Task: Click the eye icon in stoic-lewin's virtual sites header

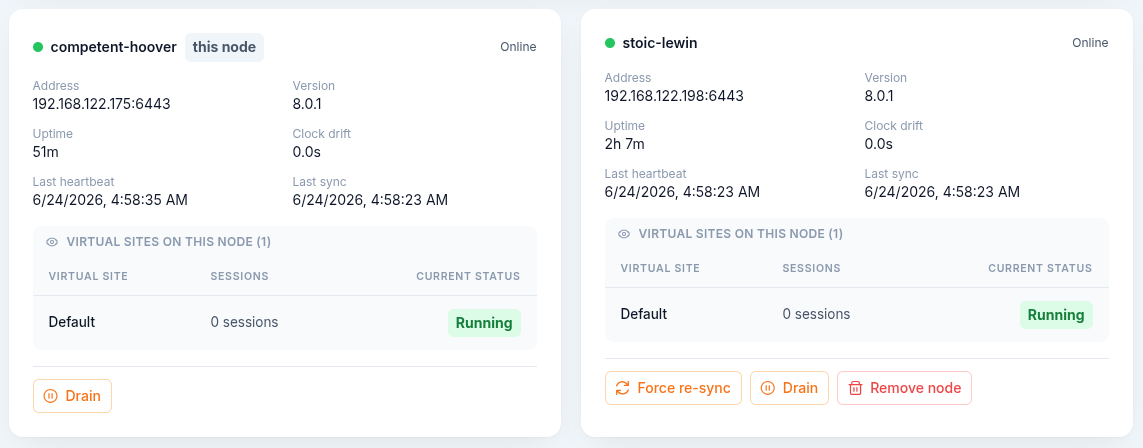Action: (x=624, y=234)
